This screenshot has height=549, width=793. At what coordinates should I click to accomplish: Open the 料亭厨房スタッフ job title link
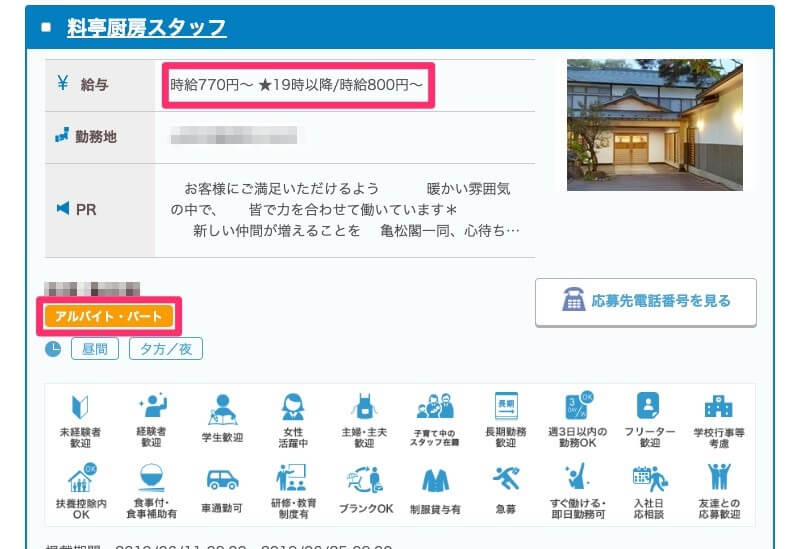146,27
